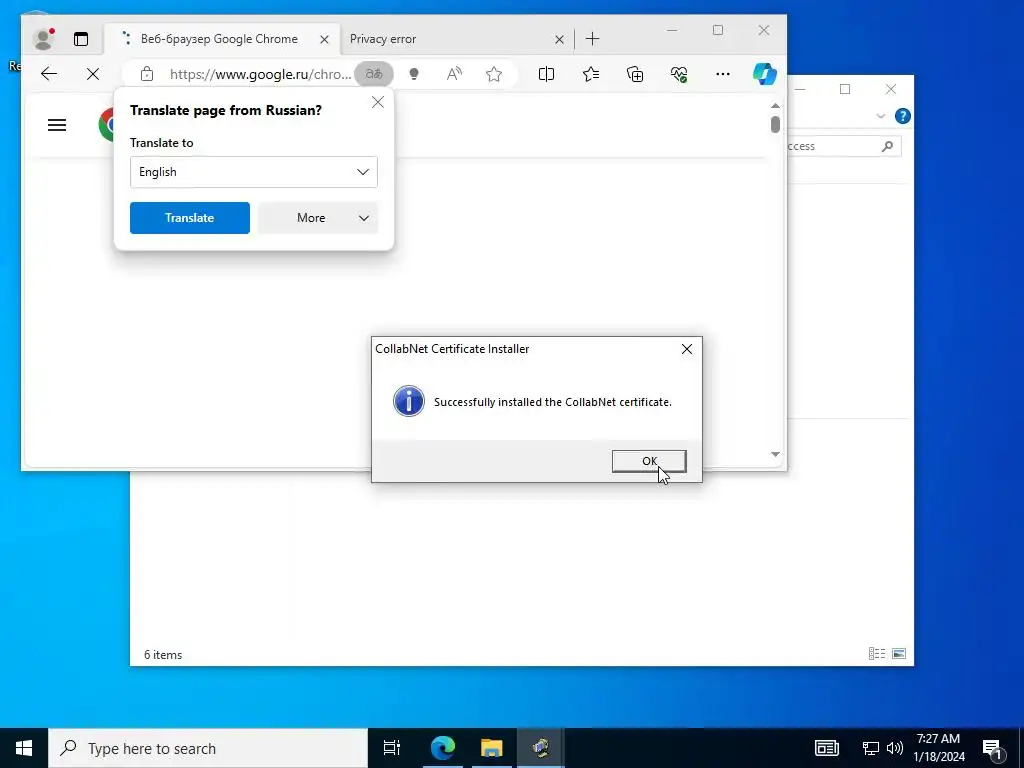Open Task View on the taskbar
1024x768 pixels.
coord(392,748)
